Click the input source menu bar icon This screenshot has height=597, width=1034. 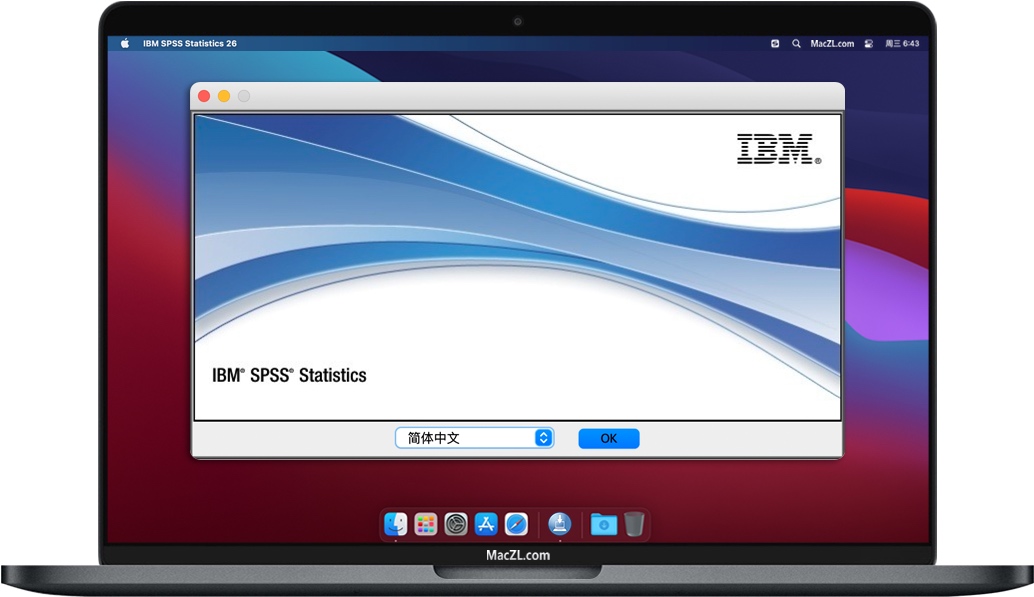point(775,44)
